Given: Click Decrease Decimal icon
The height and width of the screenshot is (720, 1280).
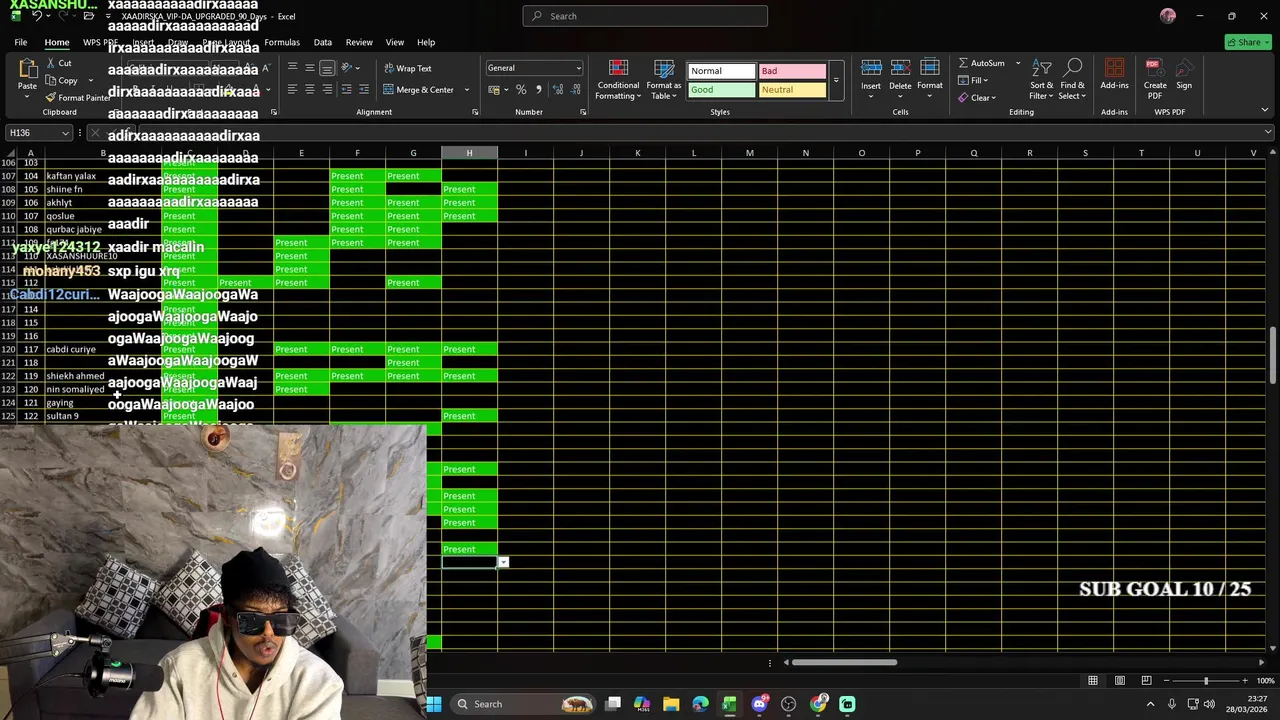Looking at the screenshot, I should [574, 90].
